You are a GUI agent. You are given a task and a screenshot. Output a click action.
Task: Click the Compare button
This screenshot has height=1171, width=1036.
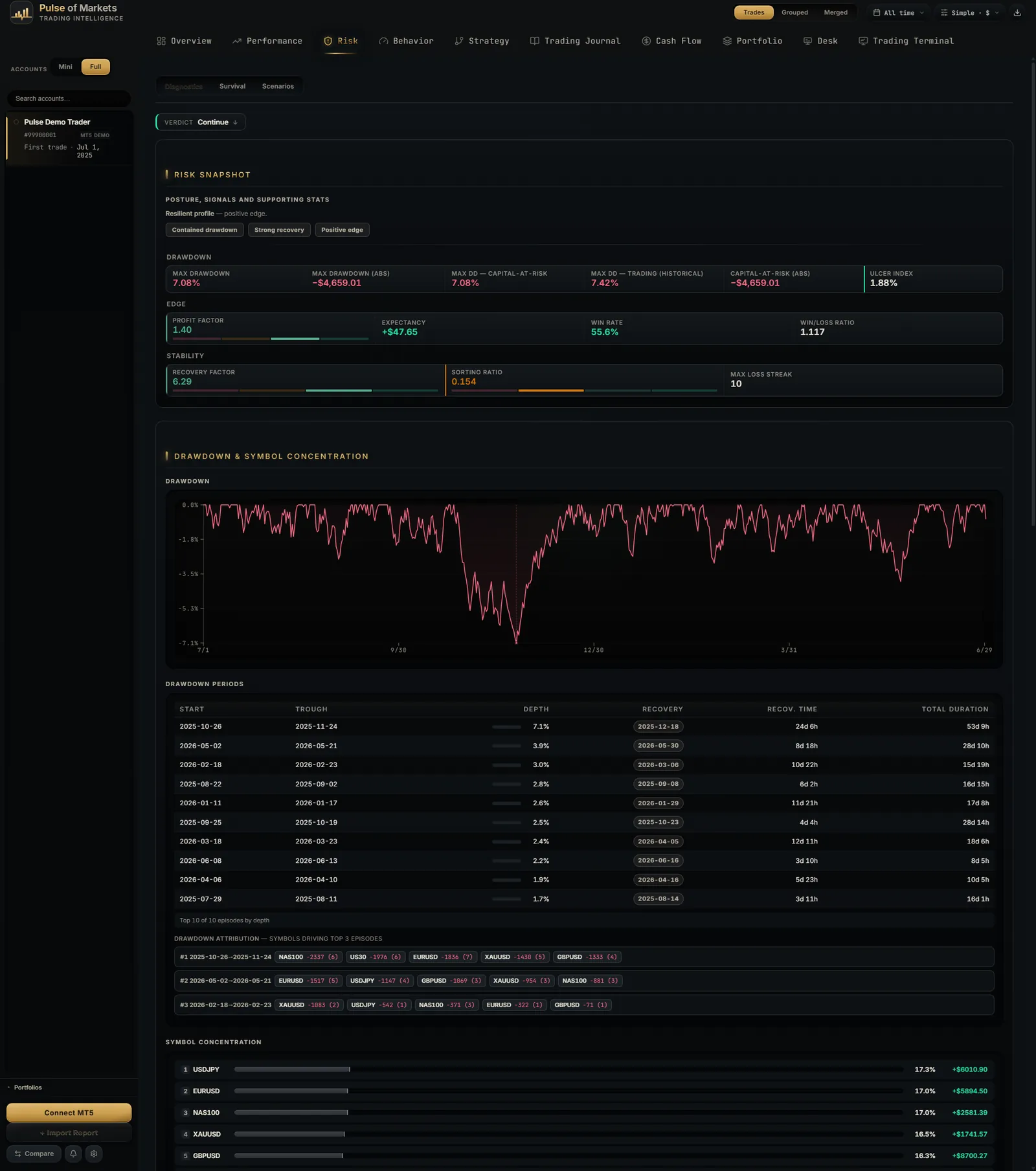tap(34, 1154)
